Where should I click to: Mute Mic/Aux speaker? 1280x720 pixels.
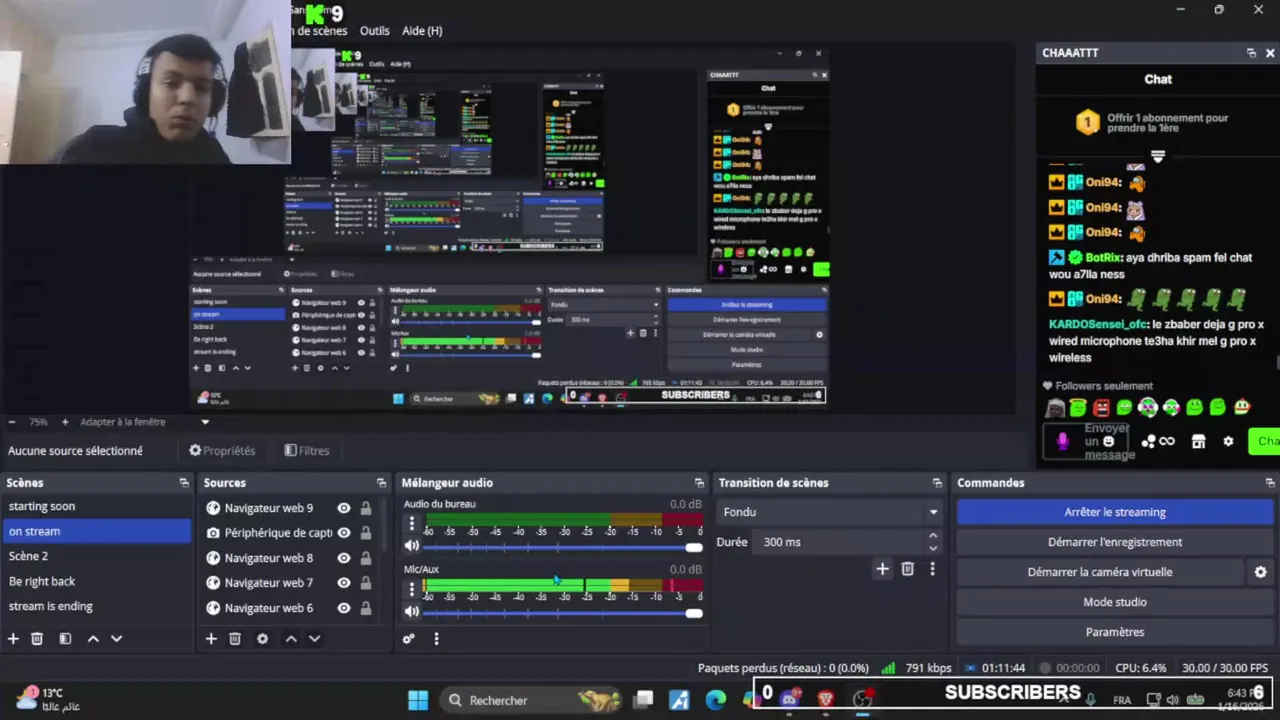(411, 611)
